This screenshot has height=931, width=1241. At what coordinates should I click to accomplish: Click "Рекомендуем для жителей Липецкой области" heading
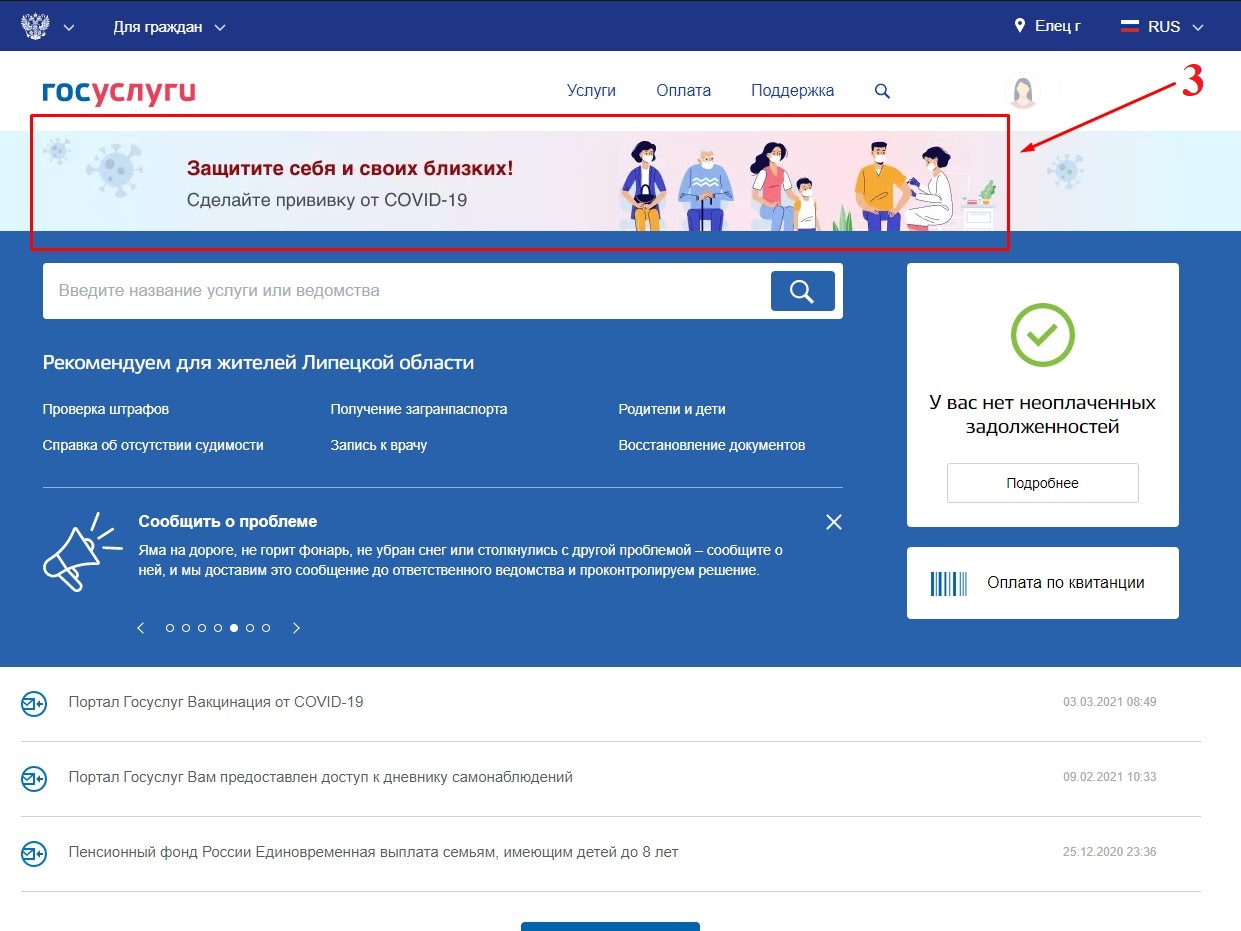coord(258,362)
